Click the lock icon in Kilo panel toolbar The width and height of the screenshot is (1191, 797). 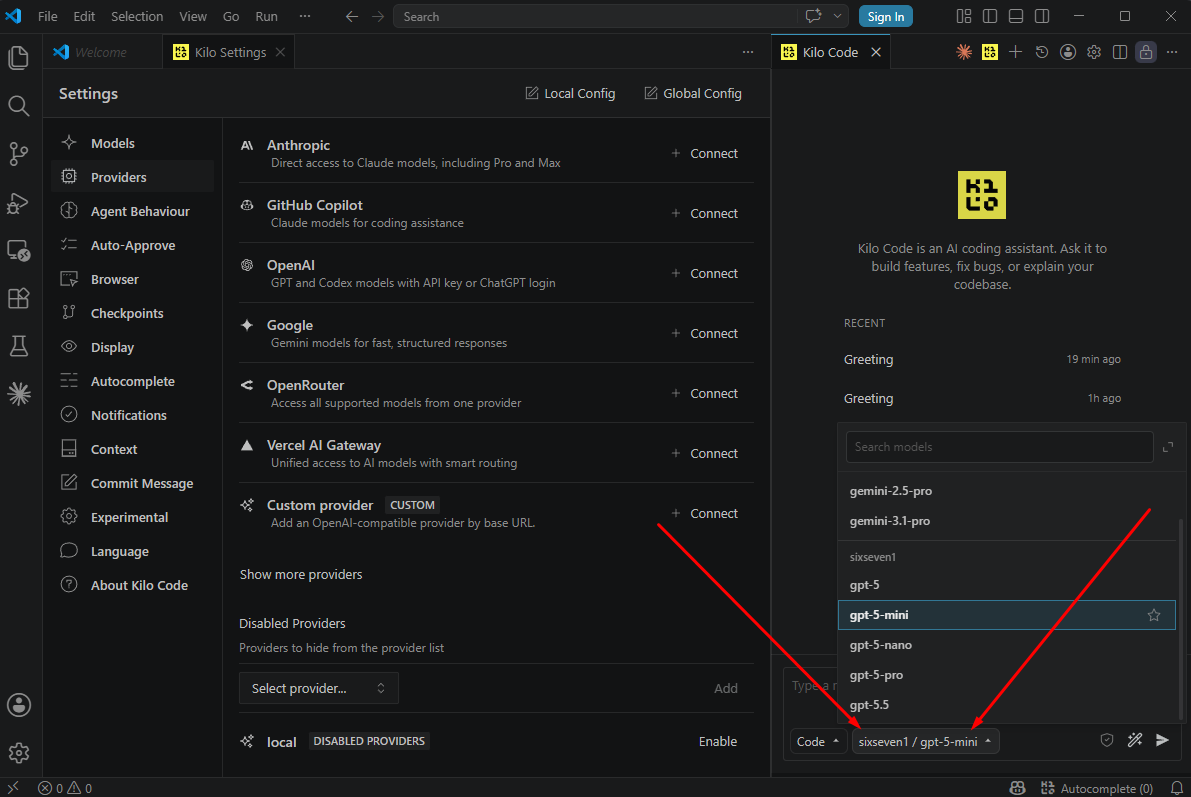point(1145,52)
